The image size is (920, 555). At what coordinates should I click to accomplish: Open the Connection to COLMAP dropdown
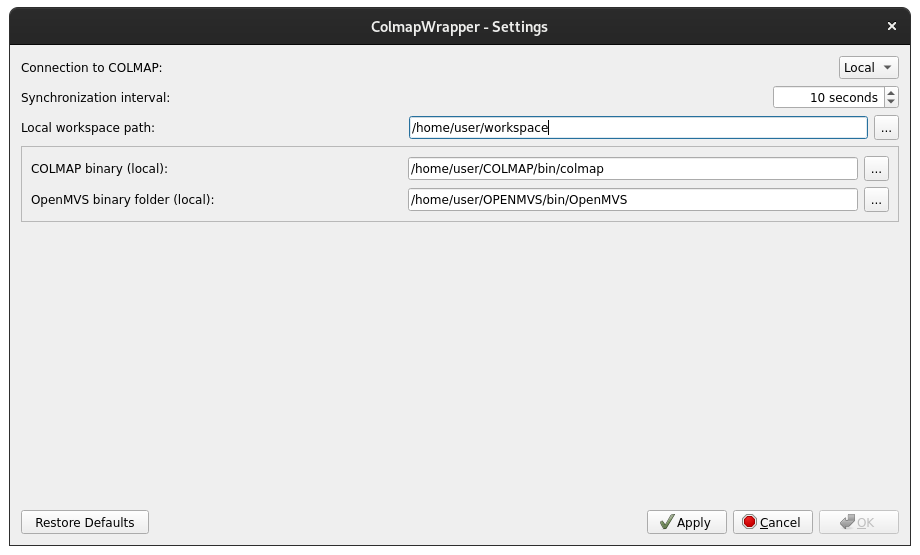(x=868, y=68)
